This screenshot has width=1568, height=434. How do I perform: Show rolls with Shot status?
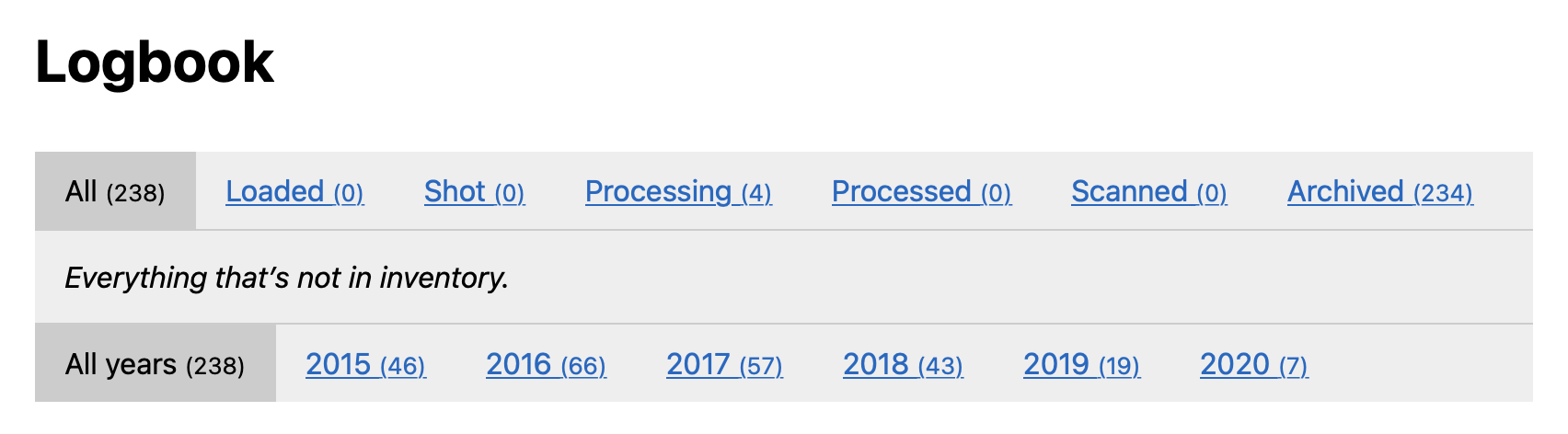click(474, 191)
